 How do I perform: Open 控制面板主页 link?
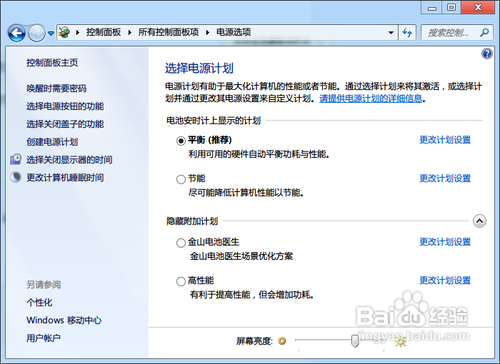[52, 63]
